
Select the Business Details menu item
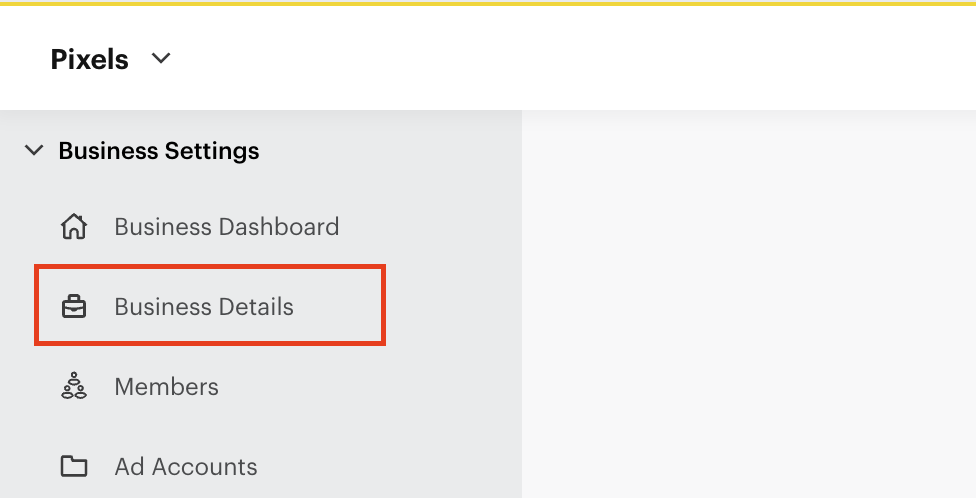[204, 307]
